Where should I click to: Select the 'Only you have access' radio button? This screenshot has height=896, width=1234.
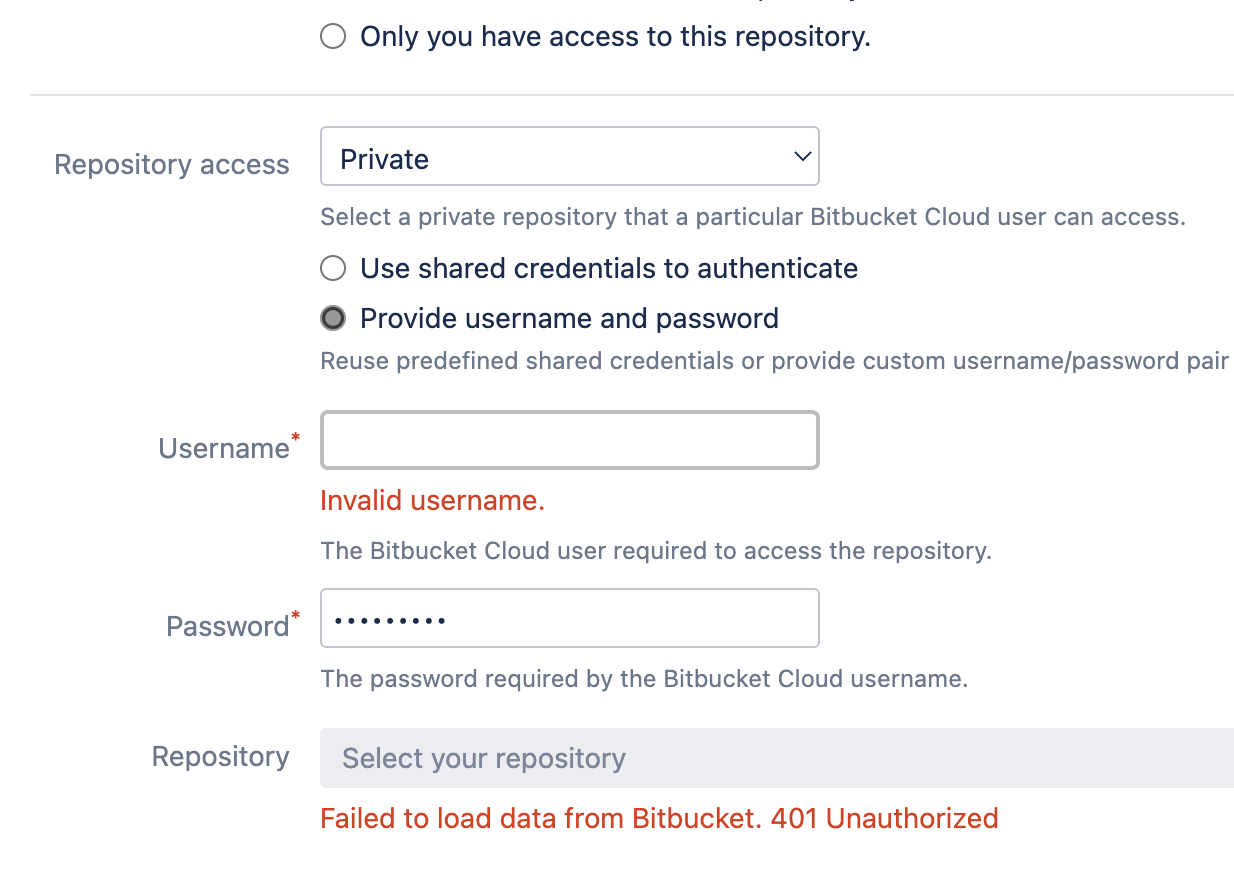(x=333, y=37)
